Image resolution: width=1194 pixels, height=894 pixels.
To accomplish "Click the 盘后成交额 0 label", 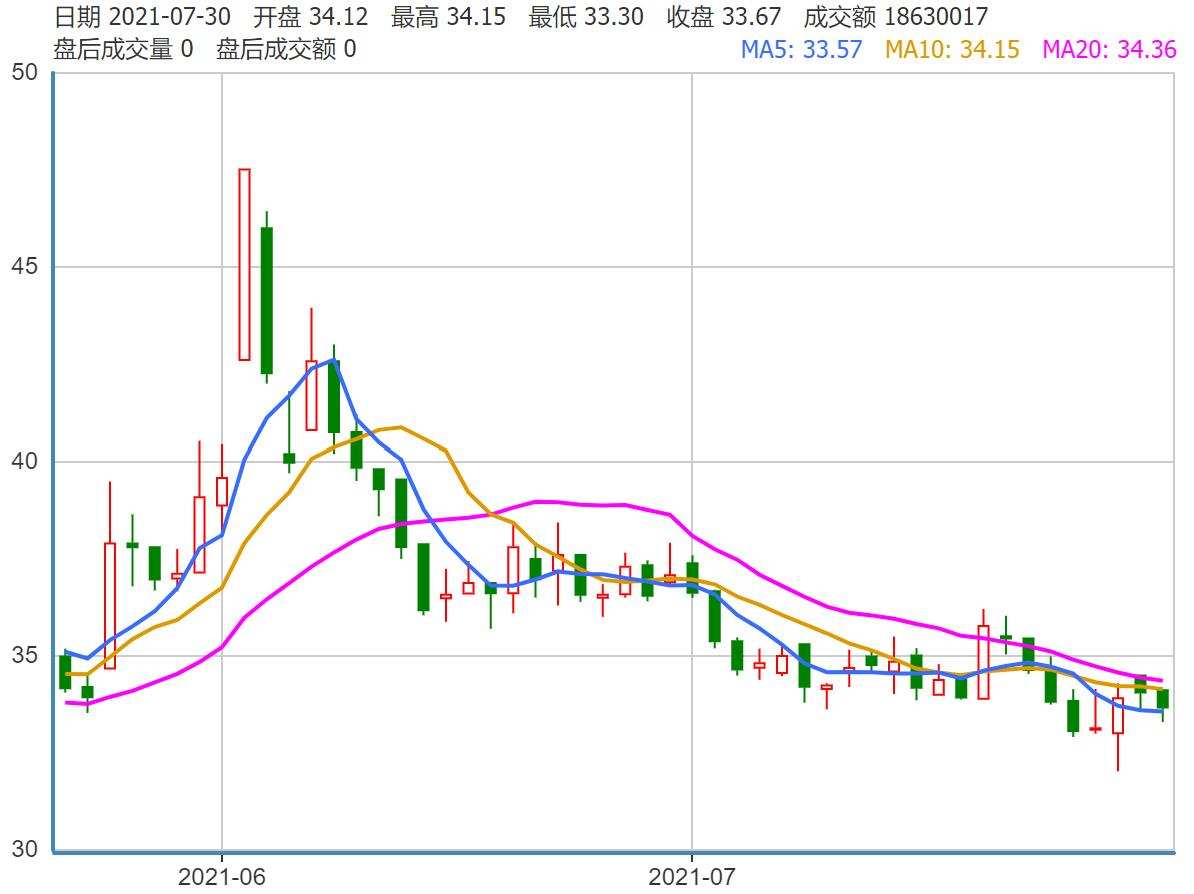I will [x=286, y=49].
